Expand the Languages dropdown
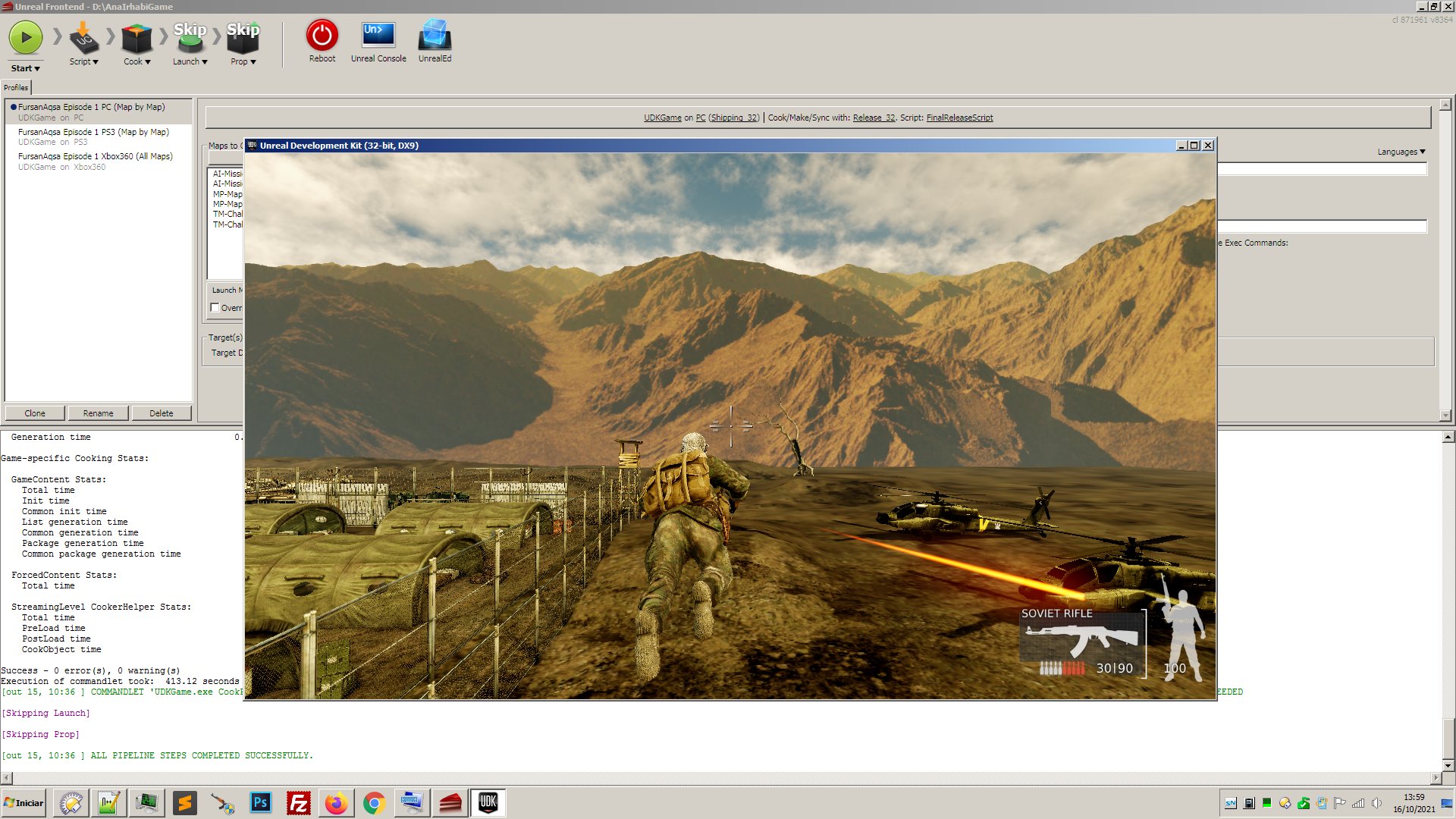 tap(1401, 152)
